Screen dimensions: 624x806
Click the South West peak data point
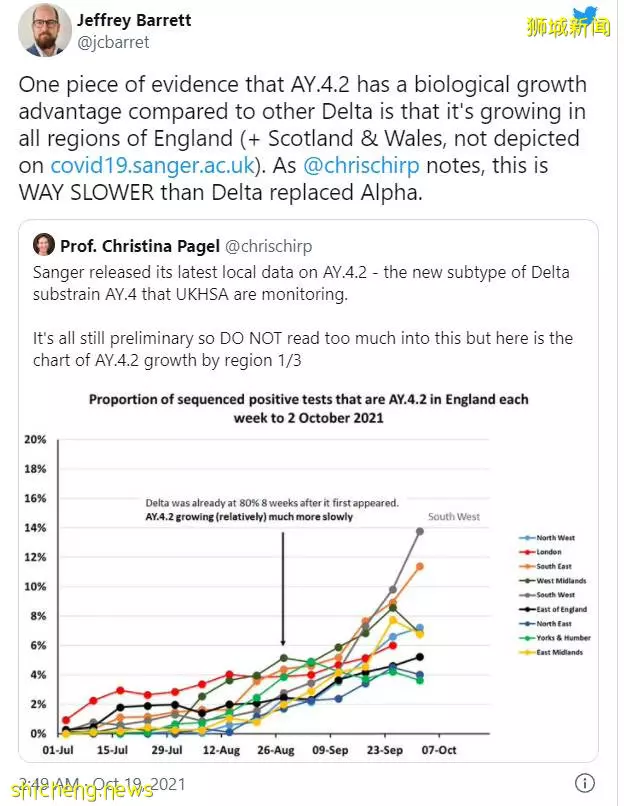pyautogui.click(x=420, y=532)
